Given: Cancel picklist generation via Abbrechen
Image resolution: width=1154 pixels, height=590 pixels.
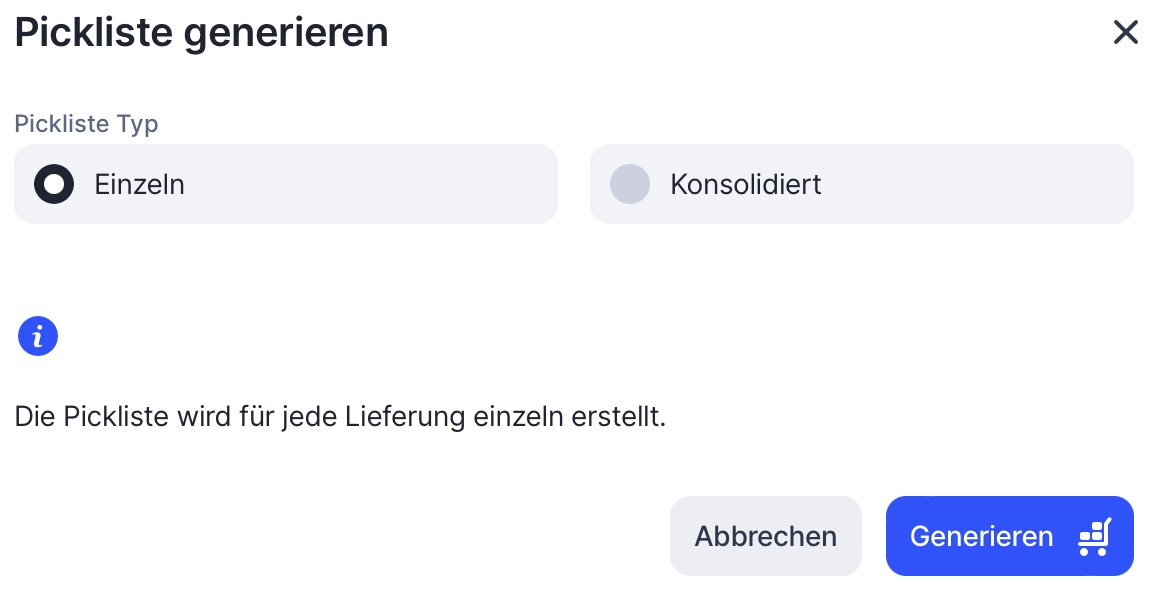Looking at the screenshot, I should [765, 536].
